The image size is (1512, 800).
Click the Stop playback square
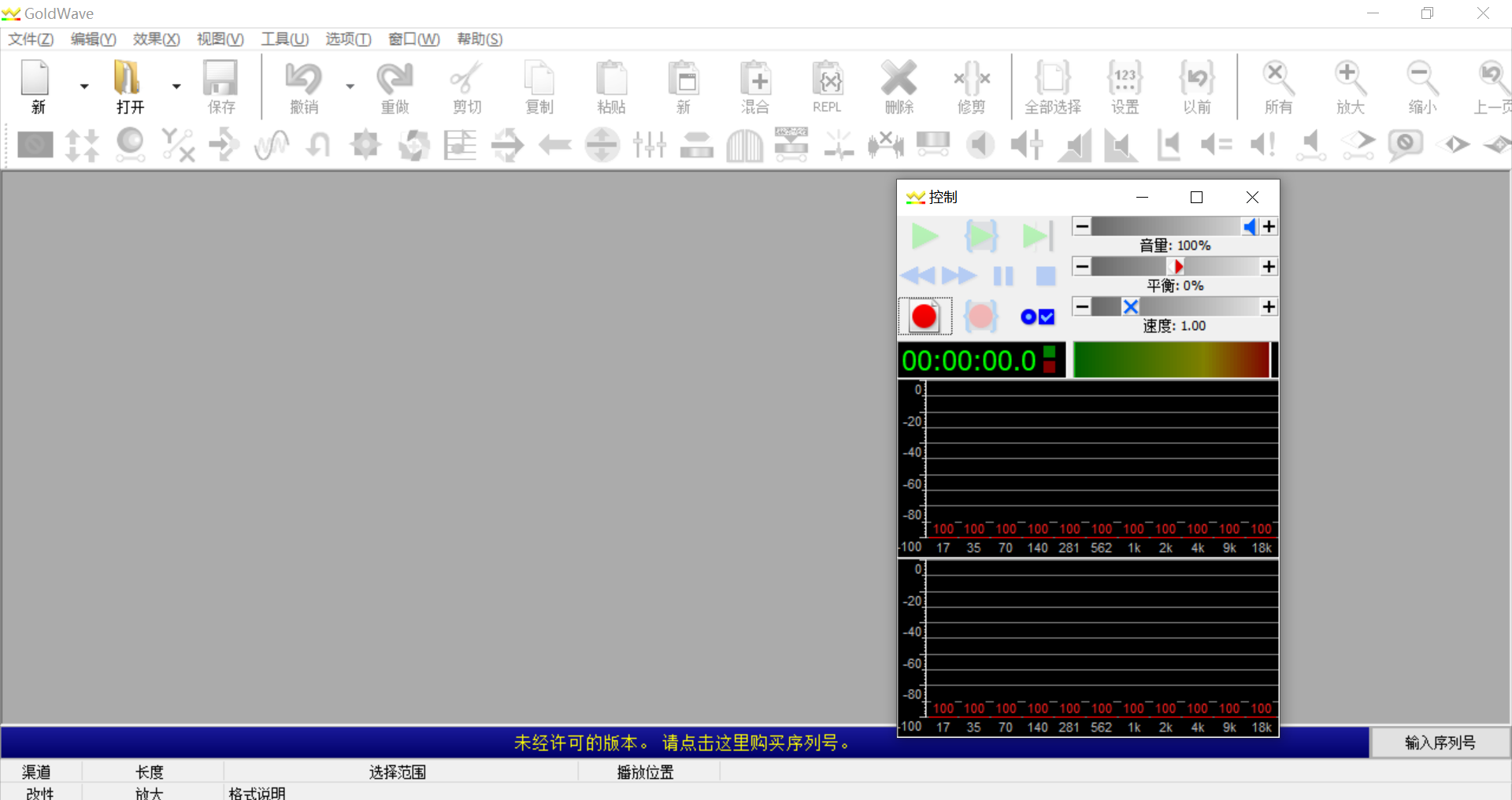click(x=1046, y=276)
